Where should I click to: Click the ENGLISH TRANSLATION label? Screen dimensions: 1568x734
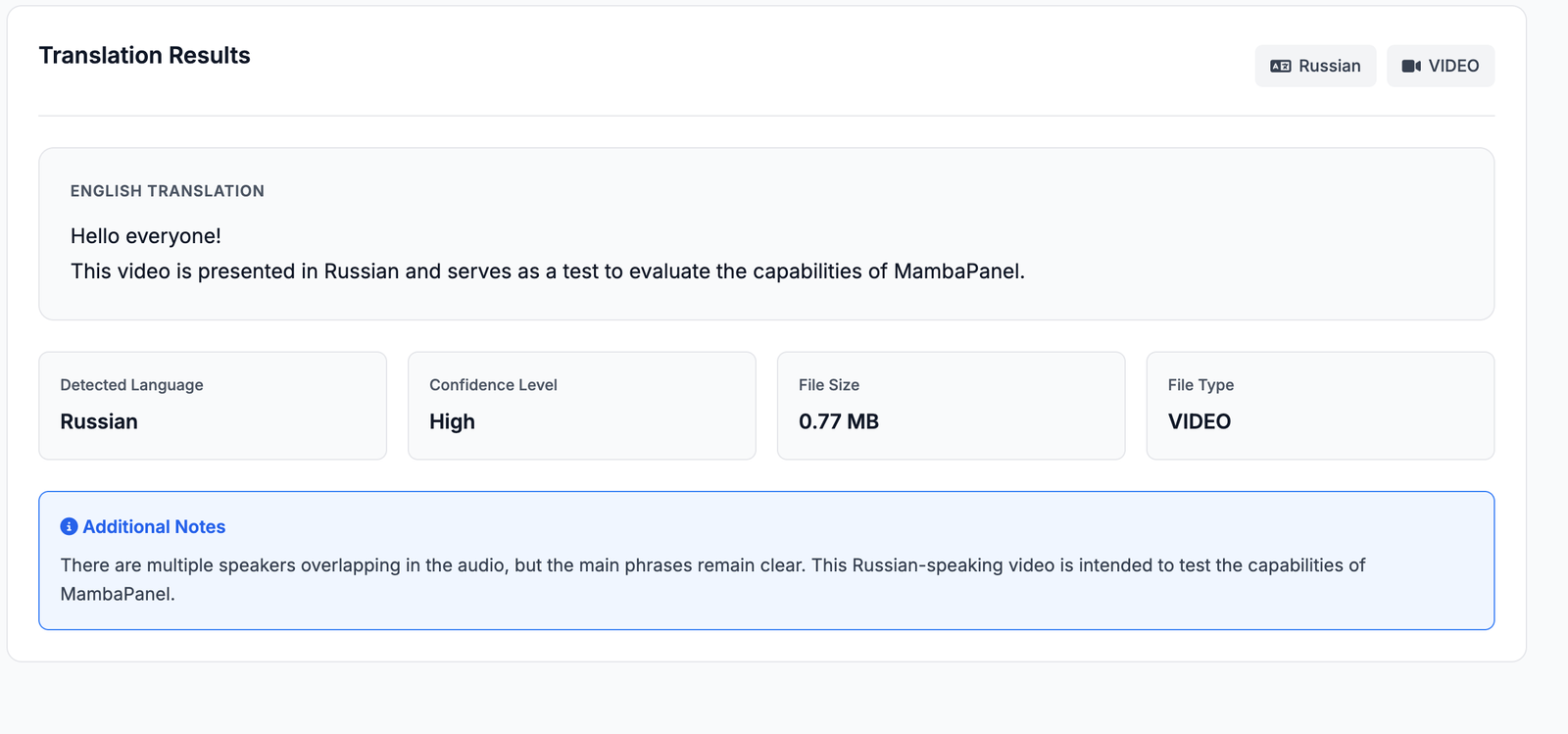coord(168,191)
